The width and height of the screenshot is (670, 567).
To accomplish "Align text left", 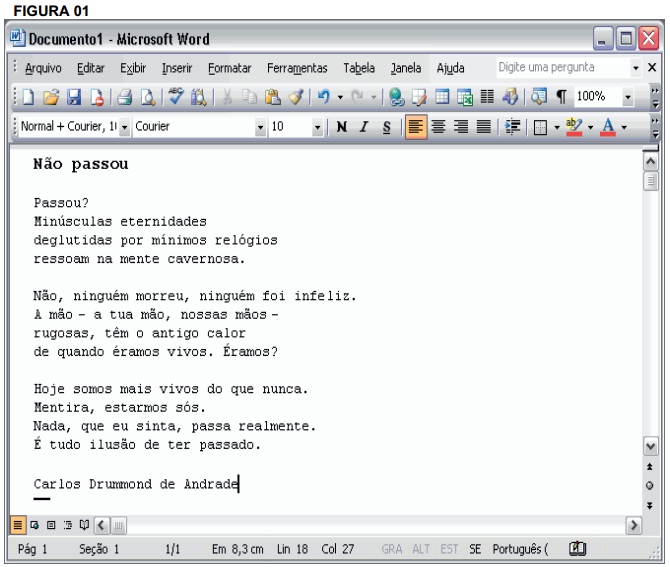I will pyautogui.click(x=416, y=127).
